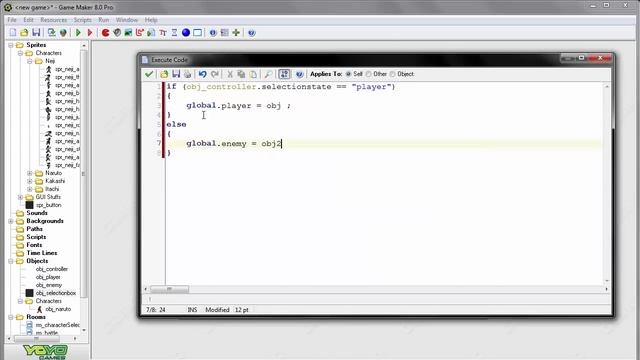Create a new object with blue ball
This screenshot has height=360, width=640.
click(x=186, y=33)
